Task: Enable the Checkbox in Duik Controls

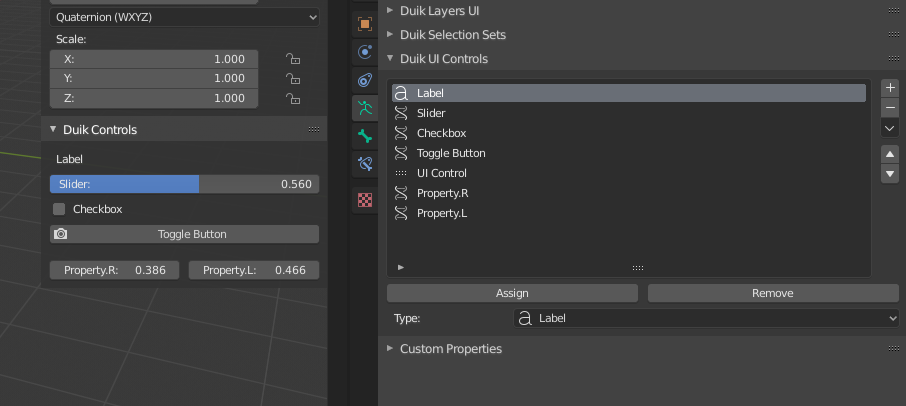Action: [59, 209]
